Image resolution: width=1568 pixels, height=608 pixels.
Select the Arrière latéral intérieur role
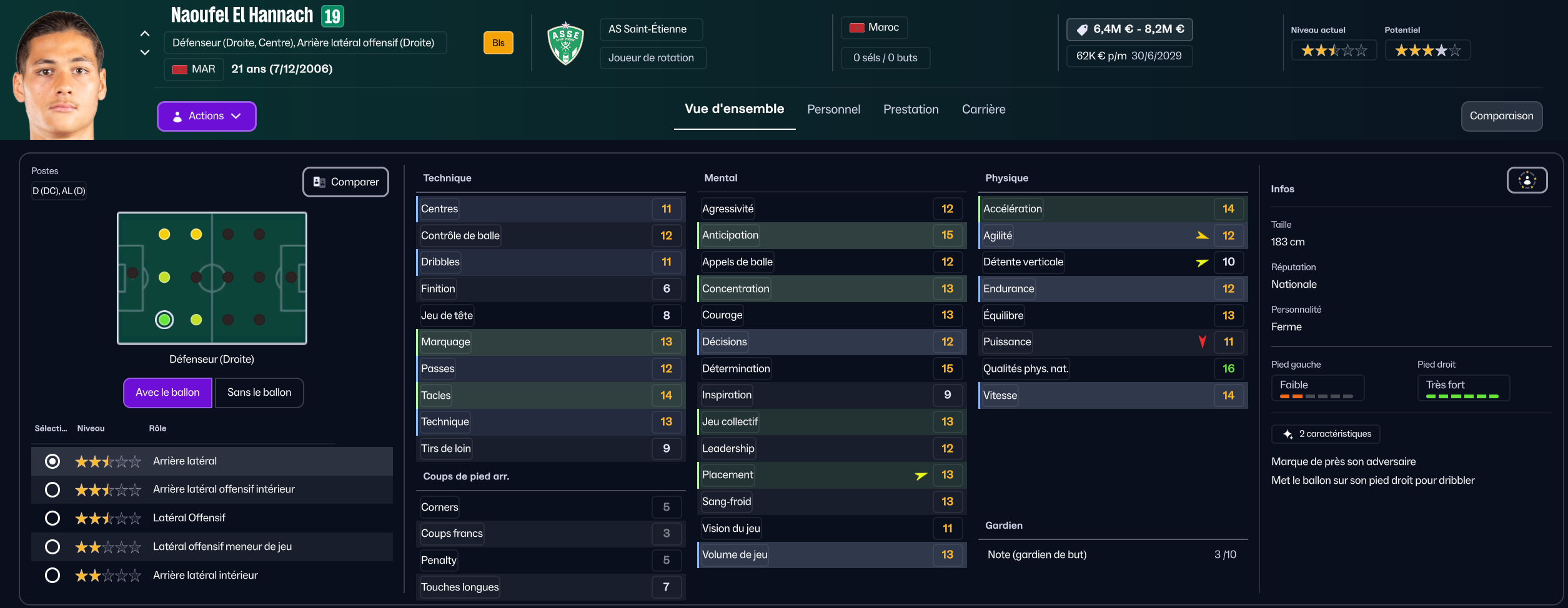52,575
